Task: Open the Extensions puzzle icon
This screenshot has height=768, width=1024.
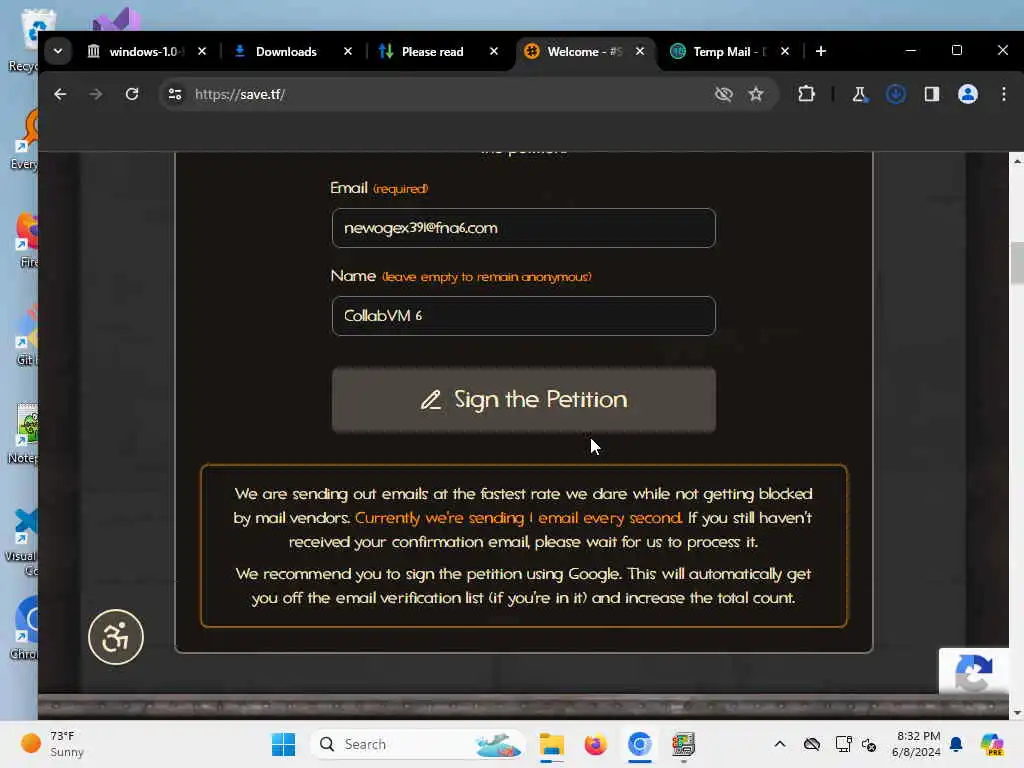Action: tap(807, 94)
